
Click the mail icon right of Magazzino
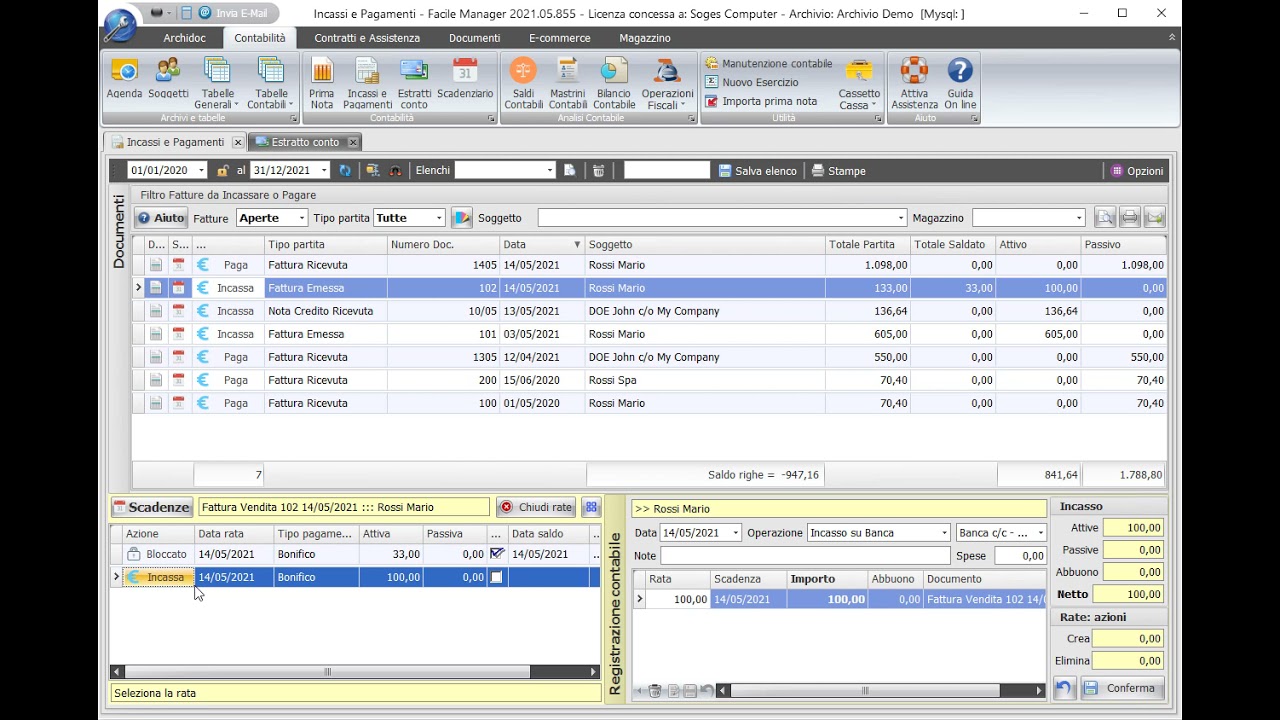coord(1155,218)
